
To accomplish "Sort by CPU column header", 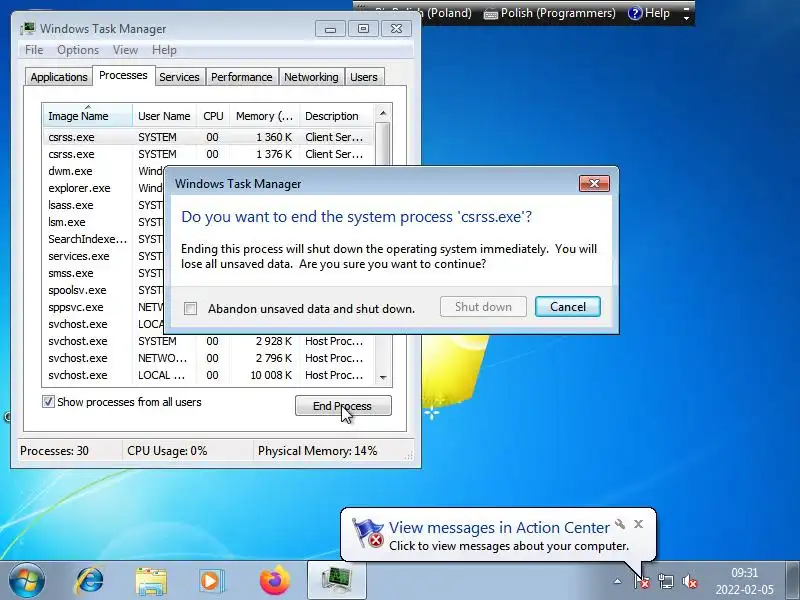I will point(213,116).
